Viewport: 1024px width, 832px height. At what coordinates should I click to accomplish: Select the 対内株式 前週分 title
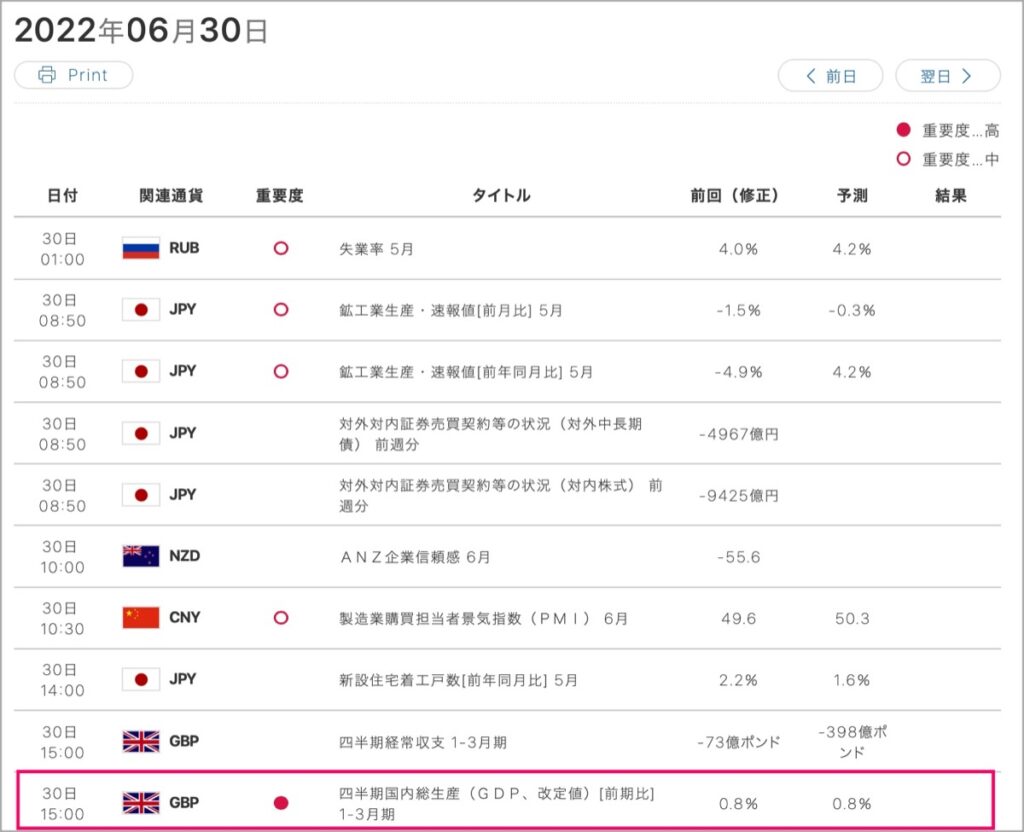501,495
